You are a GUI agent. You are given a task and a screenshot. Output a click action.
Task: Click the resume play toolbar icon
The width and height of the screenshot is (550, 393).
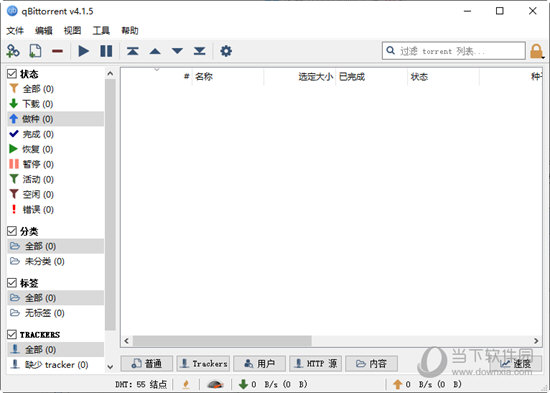[x=83, y=51]
